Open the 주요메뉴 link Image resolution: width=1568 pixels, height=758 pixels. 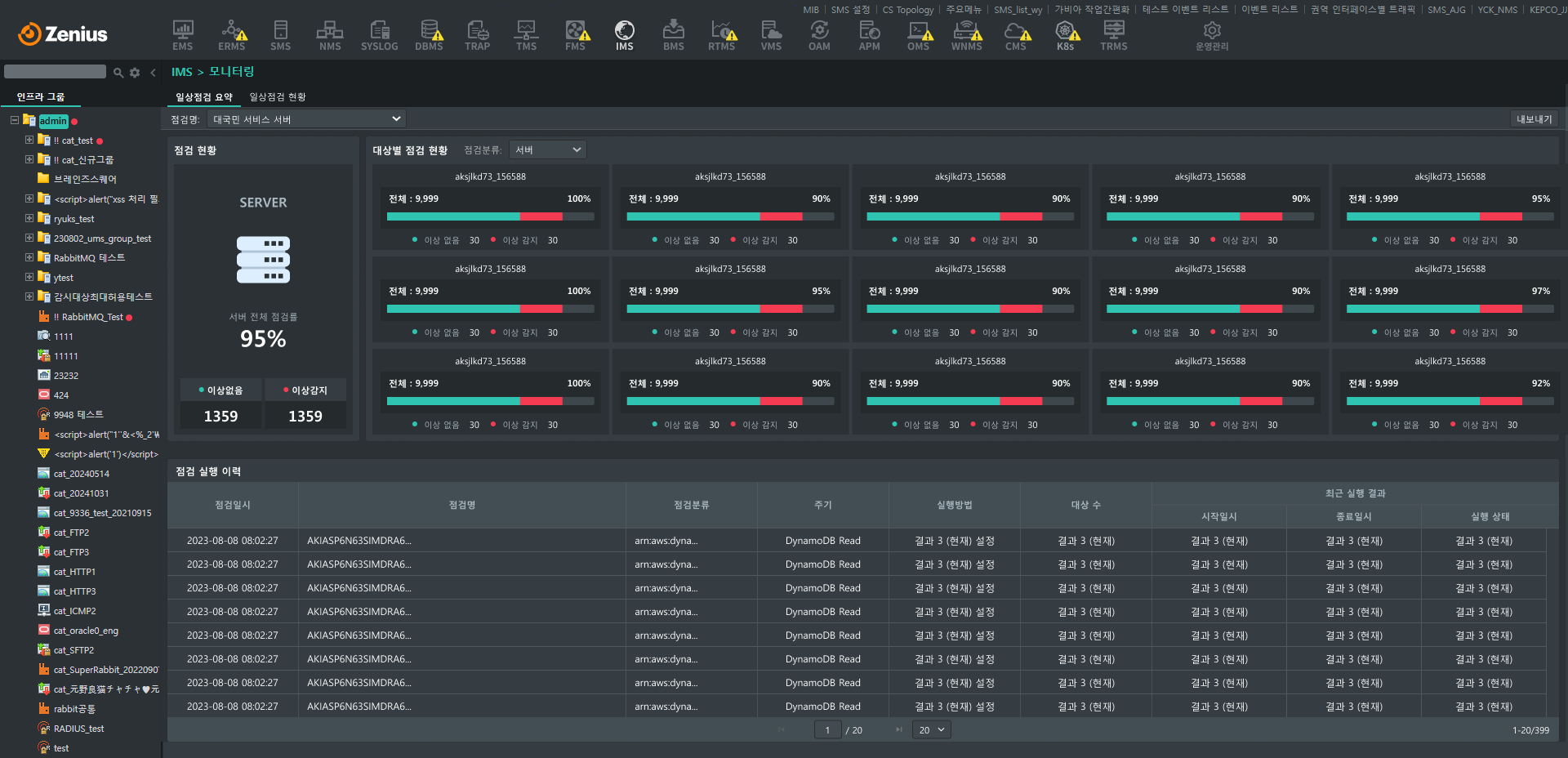click(x=964, y=10)
